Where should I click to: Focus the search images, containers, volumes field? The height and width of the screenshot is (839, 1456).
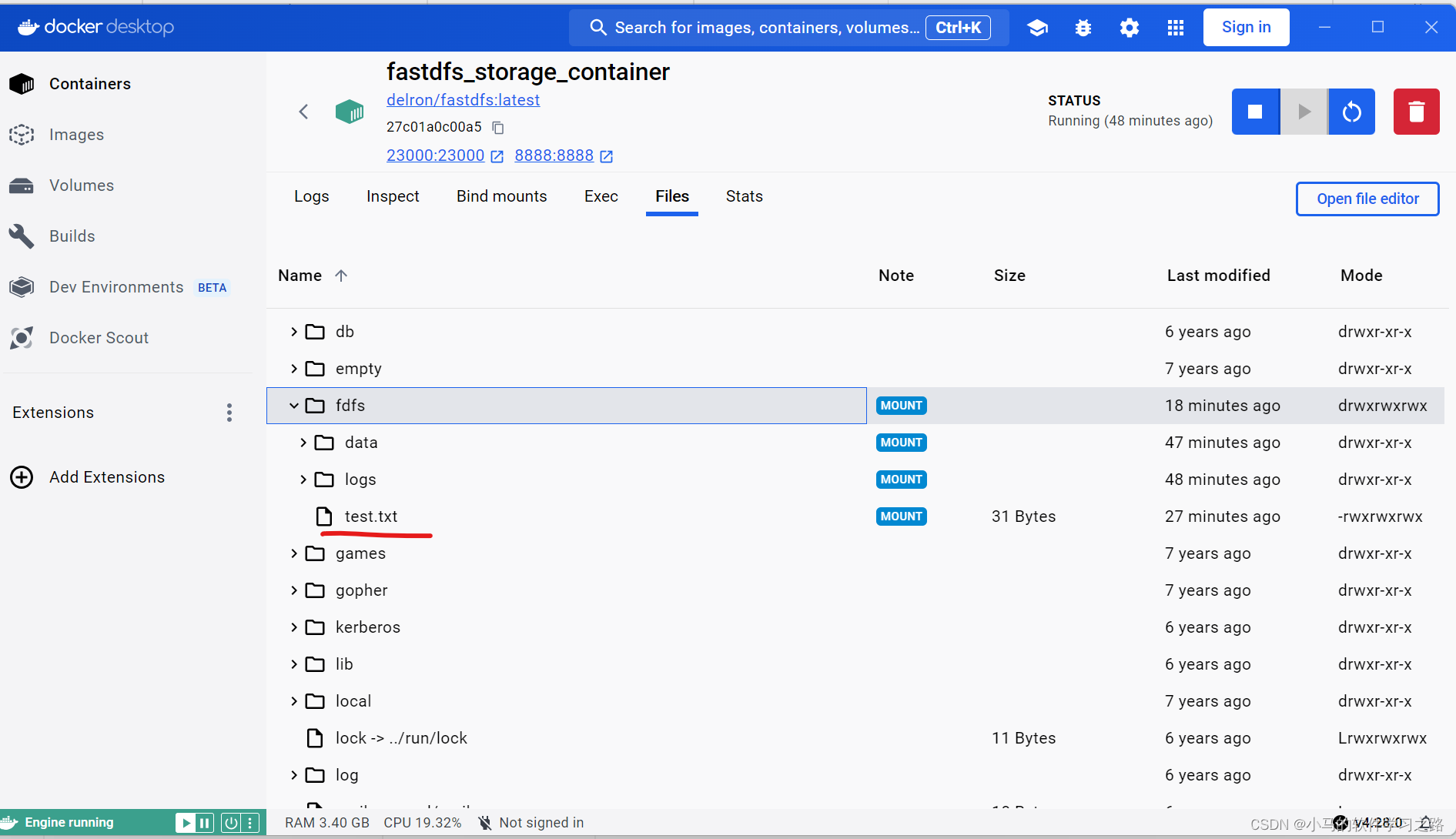[789, 28]
